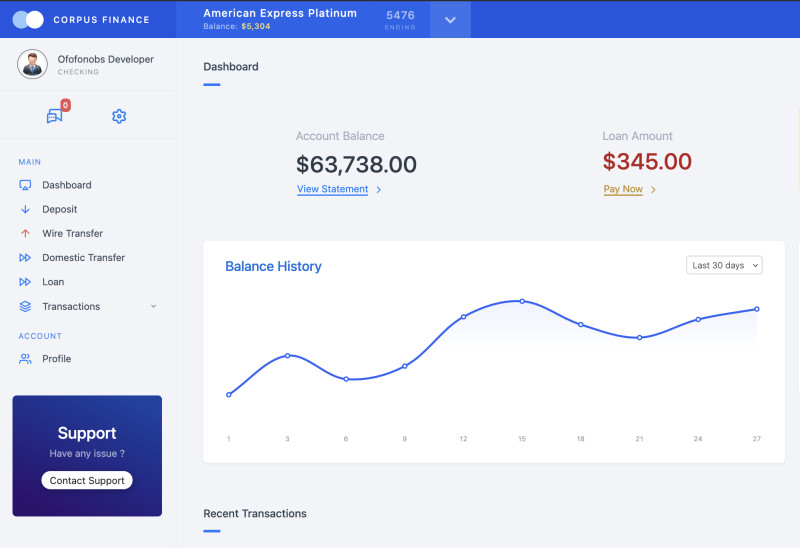Open settings via the gear icon

(x=119, y=116)
